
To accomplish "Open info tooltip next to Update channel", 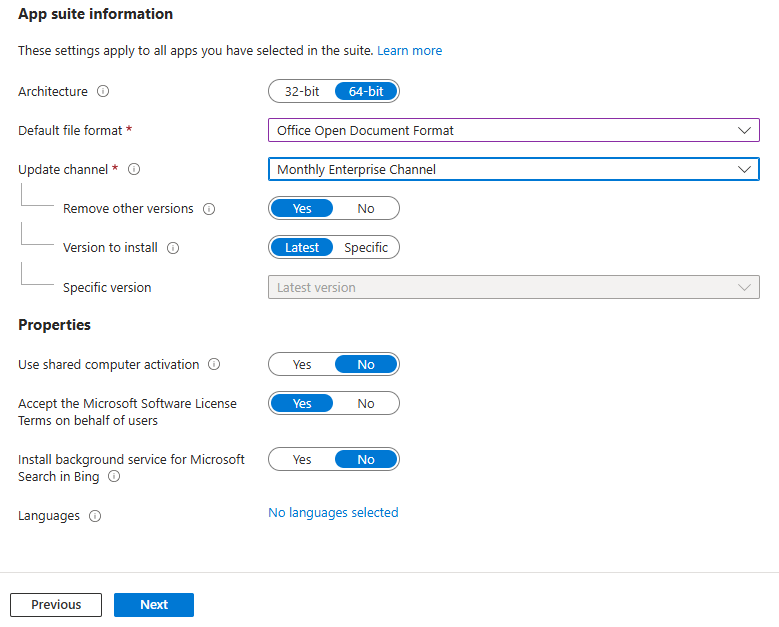I will tap(134, 169).
